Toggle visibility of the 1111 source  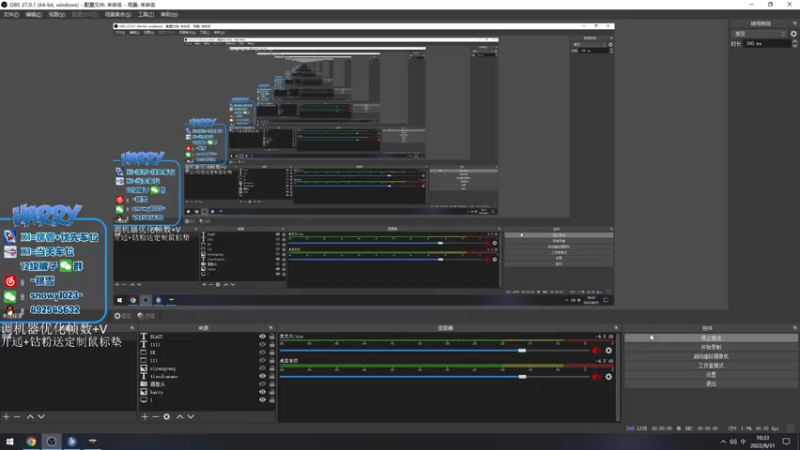pos(262,344)
